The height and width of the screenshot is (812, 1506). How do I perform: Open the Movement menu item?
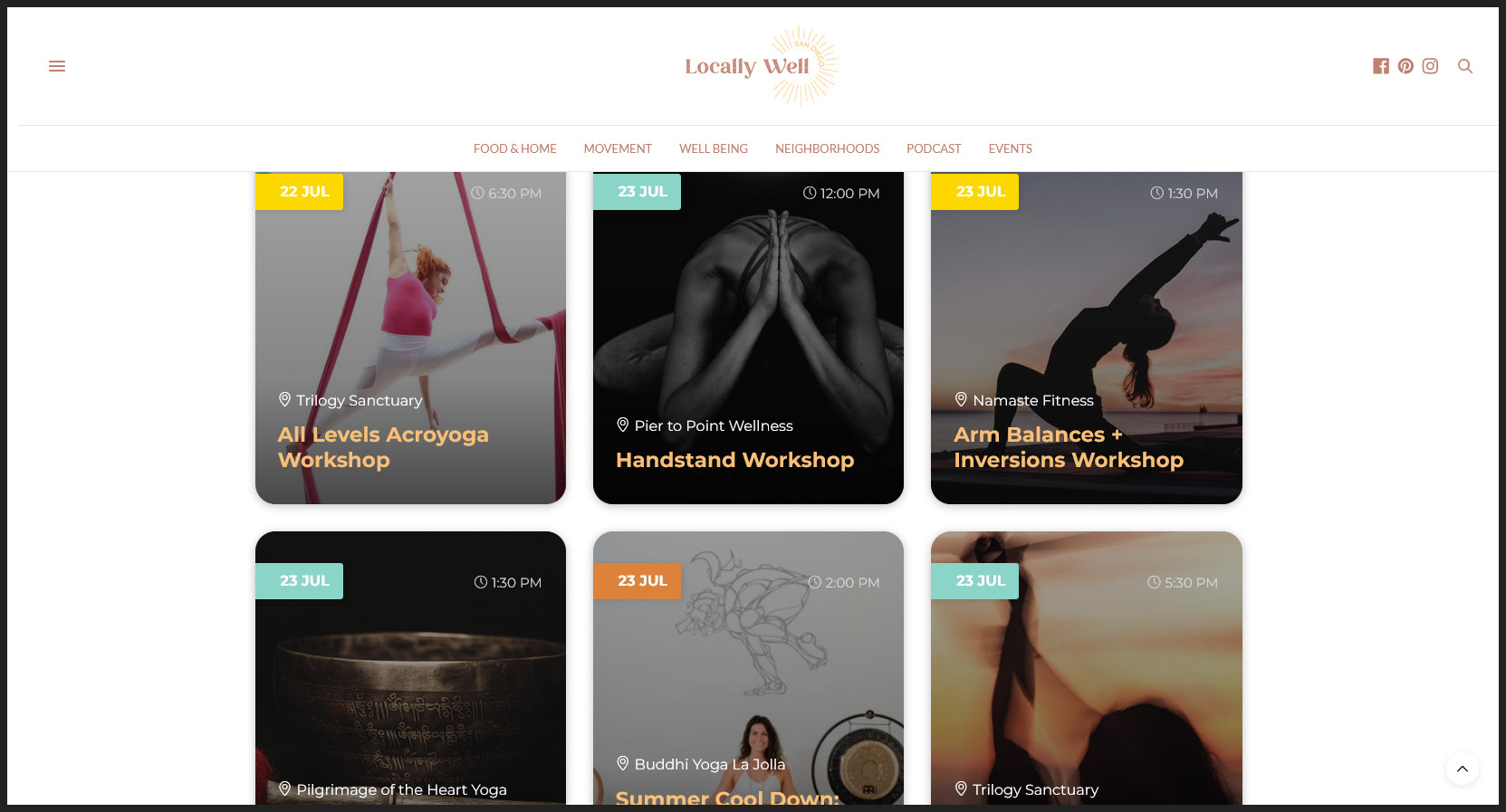point(618,148)
